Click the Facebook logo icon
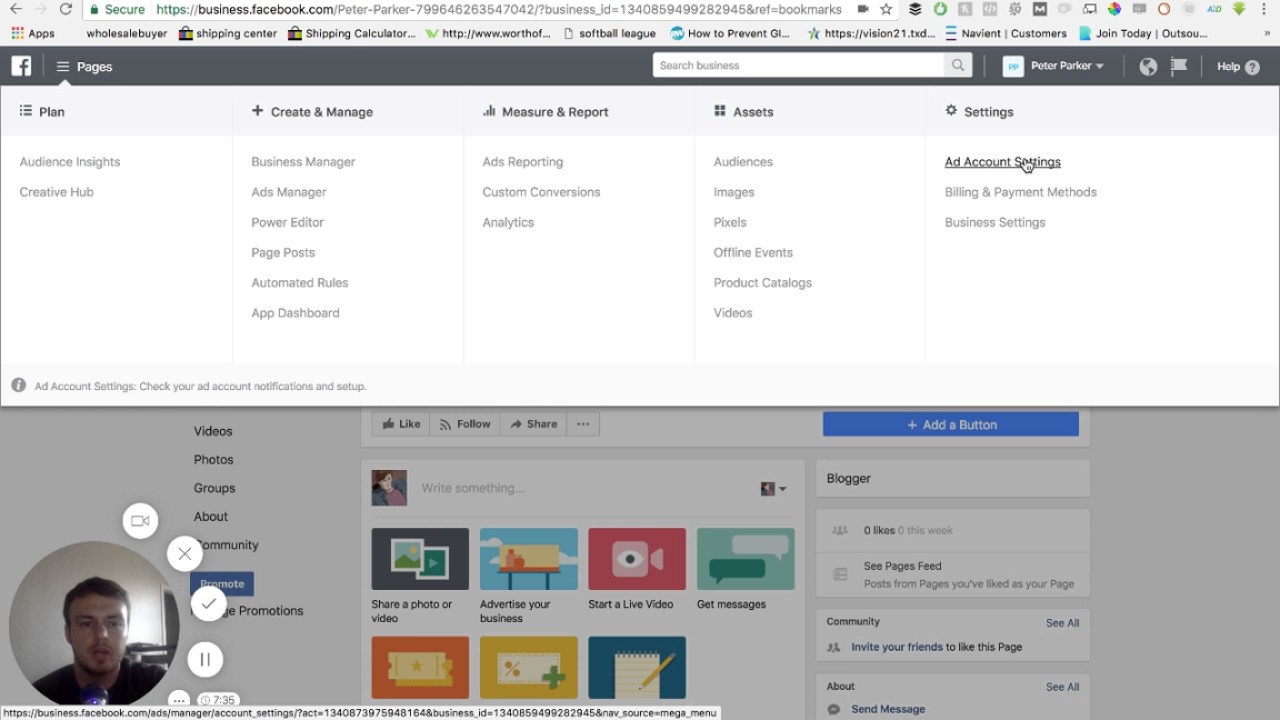The height and width of the screenshot is (720, 1280). click(21, 66)
